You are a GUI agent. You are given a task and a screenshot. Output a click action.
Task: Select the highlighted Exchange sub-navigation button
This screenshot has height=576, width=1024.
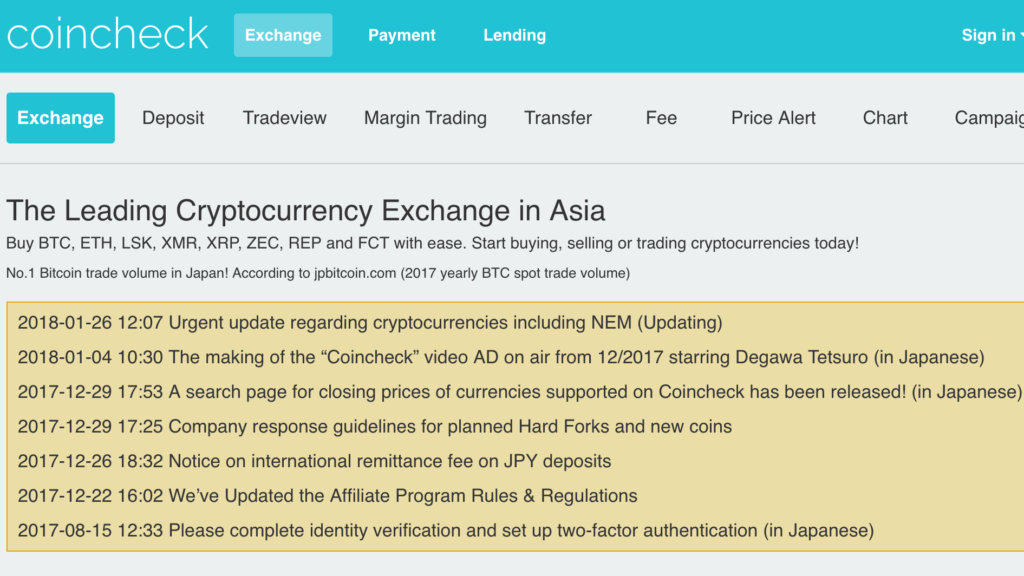coord(60,118)
